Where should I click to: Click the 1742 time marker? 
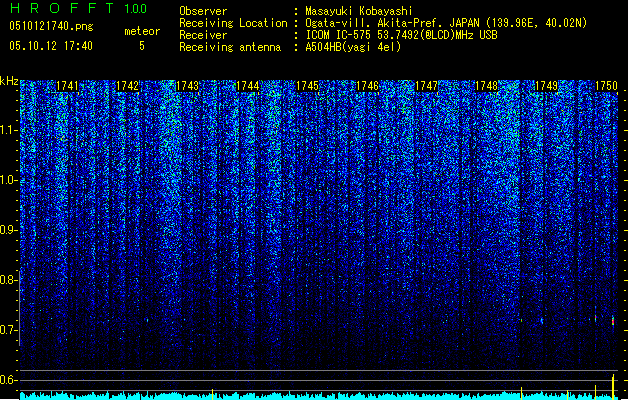pyautogui.click(x=127, y=86)
